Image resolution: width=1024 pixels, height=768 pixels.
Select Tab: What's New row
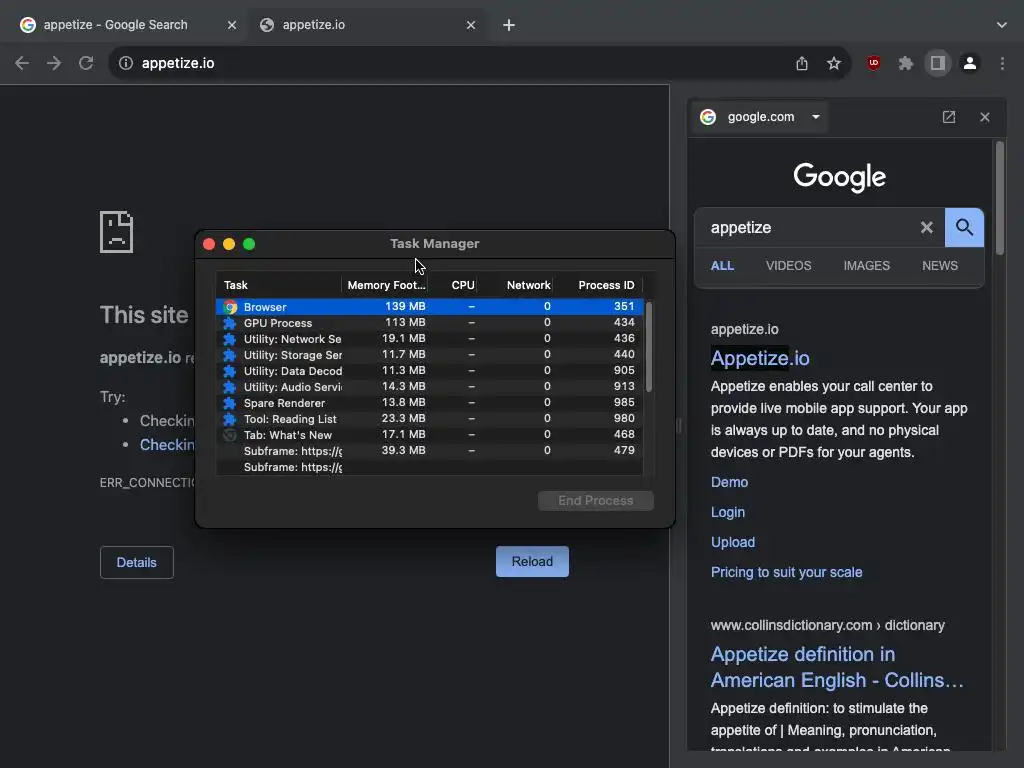click(x=429, y=434)
